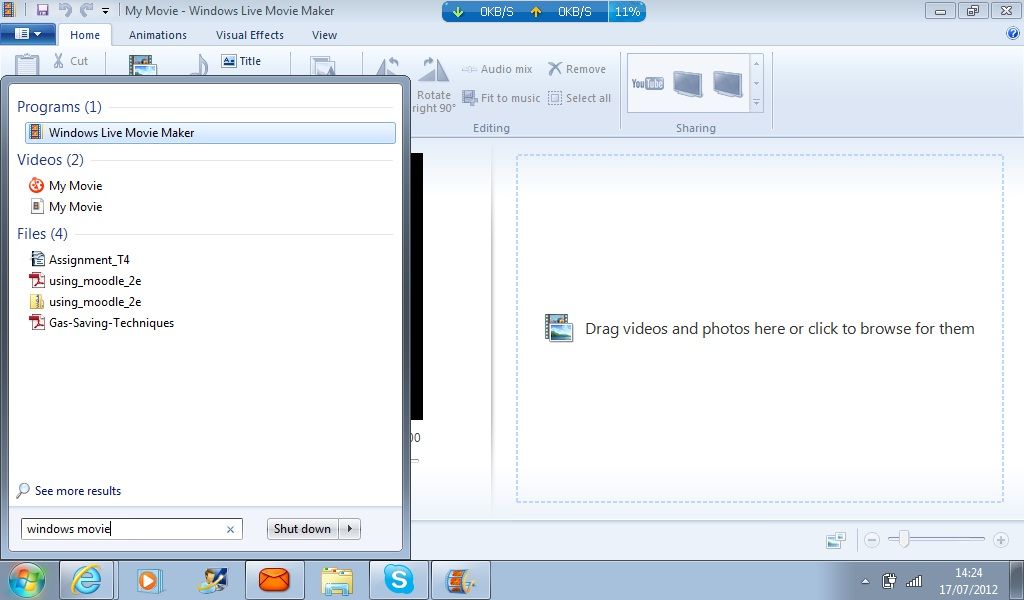Open the Movie Maker application menu button
The height and width of the screenshot is (600, 1024).
pos(27,34)
